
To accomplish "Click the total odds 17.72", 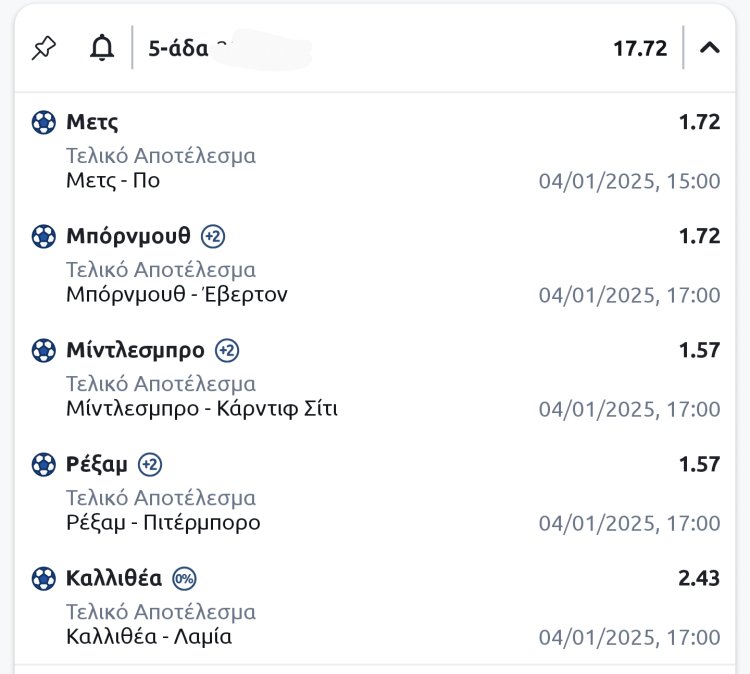I will pyautogui.click(x=640, y=48).
